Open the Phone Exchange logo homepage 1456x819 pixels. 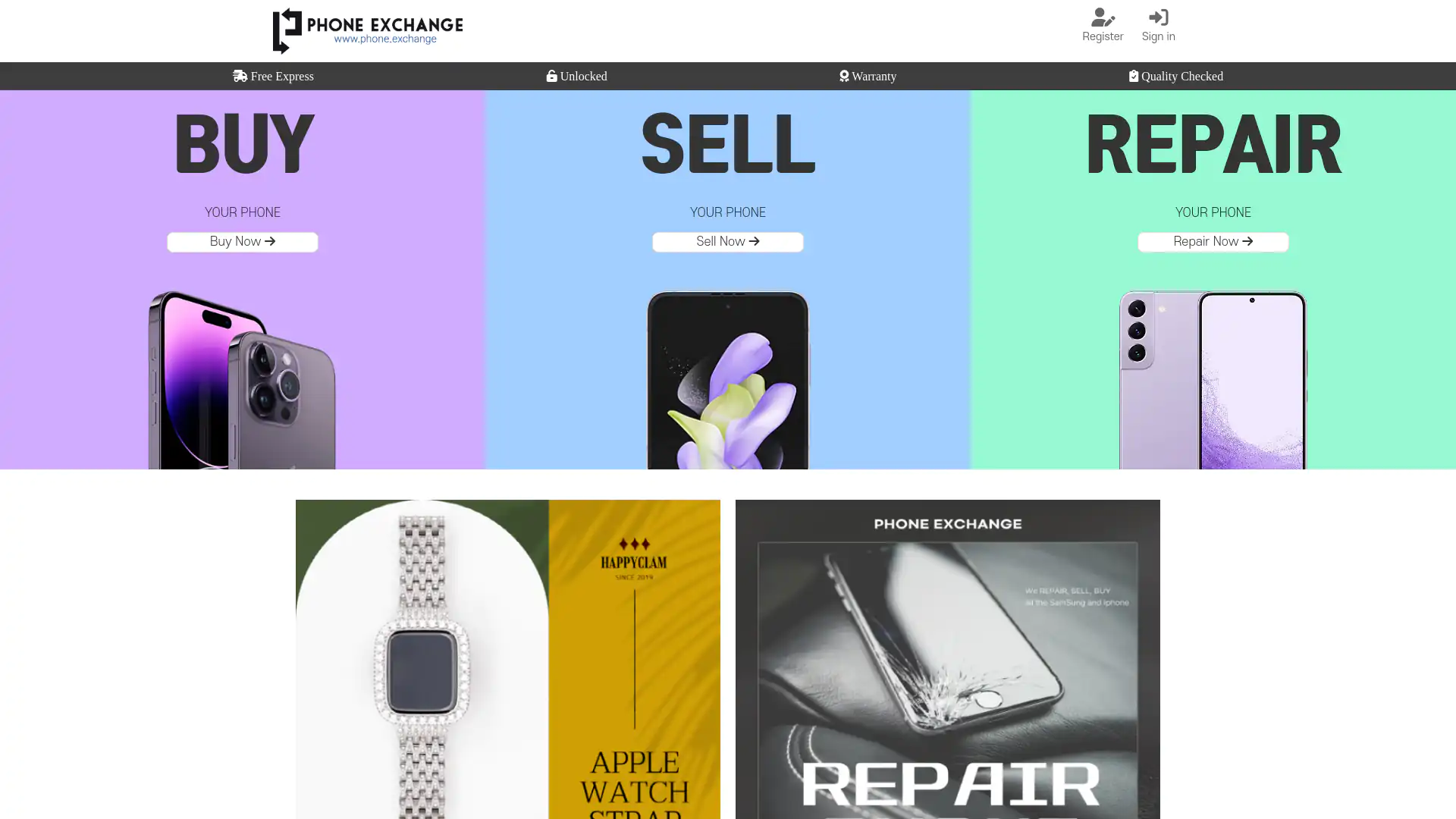coord(368,31)
